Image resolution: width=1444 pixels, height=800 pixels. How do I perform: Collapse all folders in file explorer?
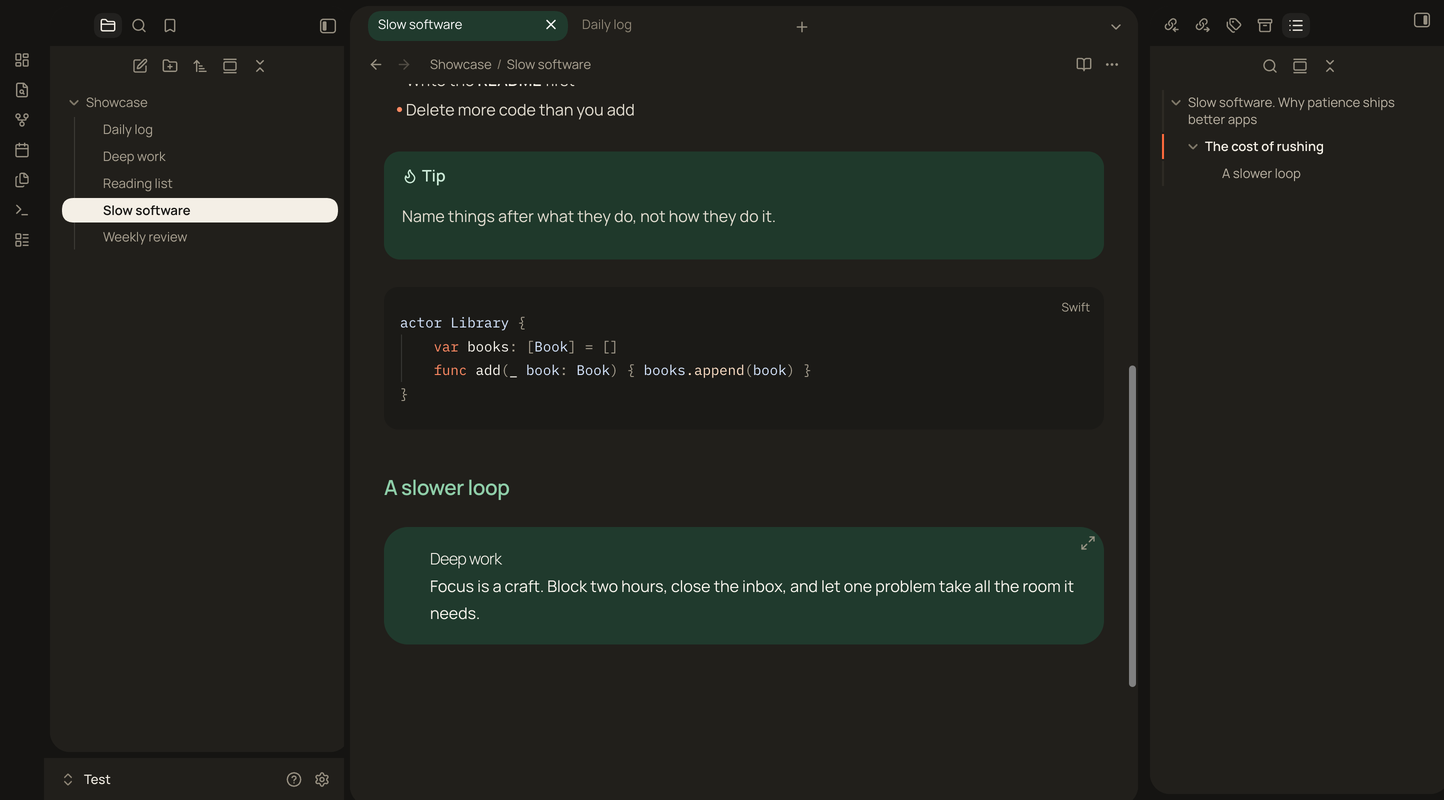point(260,66)
